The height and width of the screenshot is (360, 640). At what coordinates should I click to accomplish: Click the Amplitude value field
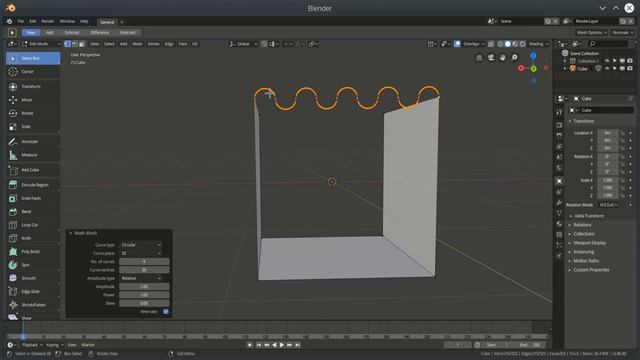[x=144, y=287]
